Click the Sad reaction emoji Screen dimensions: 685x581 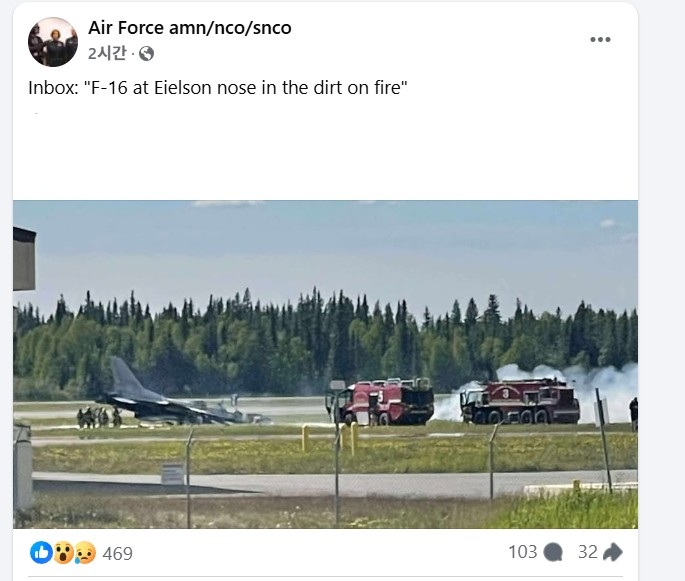85,553
